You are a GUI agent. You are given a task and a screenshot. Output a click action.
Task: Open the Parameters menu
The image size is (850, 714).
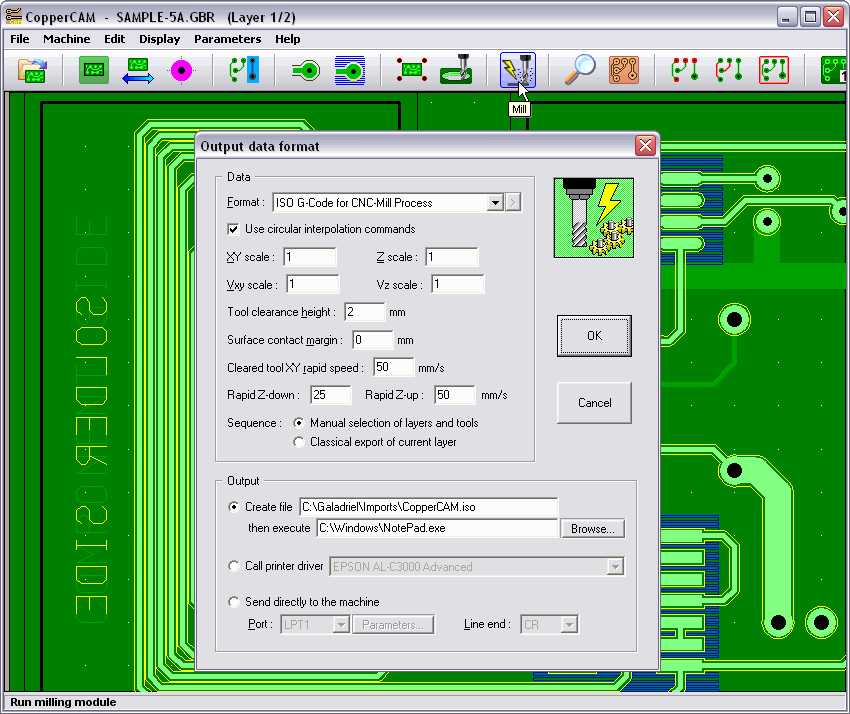227,39
